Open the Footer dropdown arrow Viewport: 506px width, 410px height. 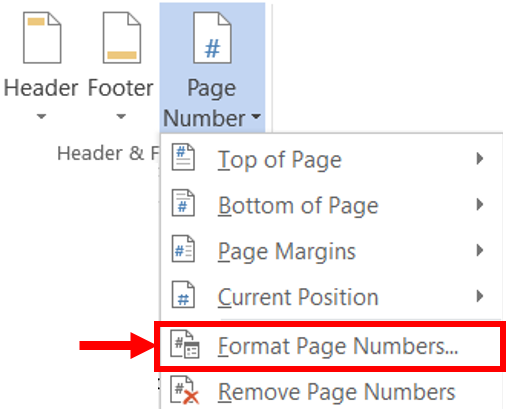(x=121, y=116)
